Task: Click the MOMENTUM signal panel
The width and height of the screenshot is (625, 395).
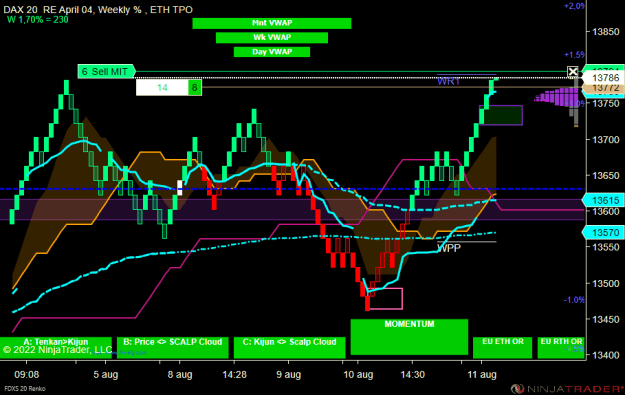Action: pyautogui.click(x=409, y=337)
